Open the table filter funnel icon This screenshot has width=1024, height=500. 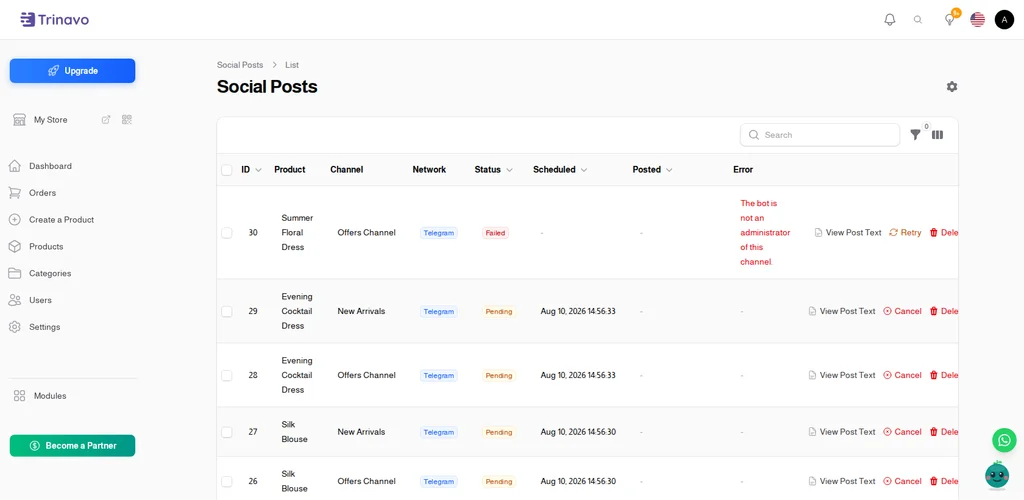click(x=916, y=134)
